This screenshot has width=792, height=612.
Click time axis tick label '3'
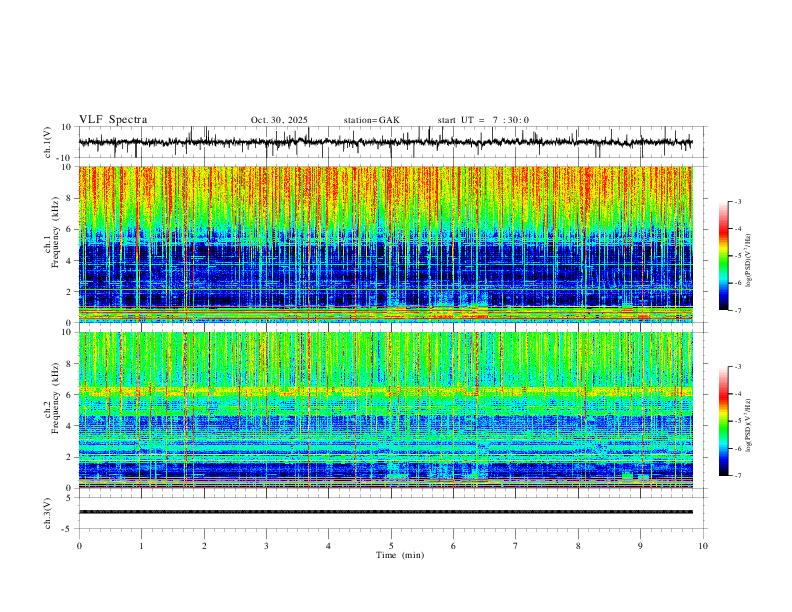click(266, 546)
